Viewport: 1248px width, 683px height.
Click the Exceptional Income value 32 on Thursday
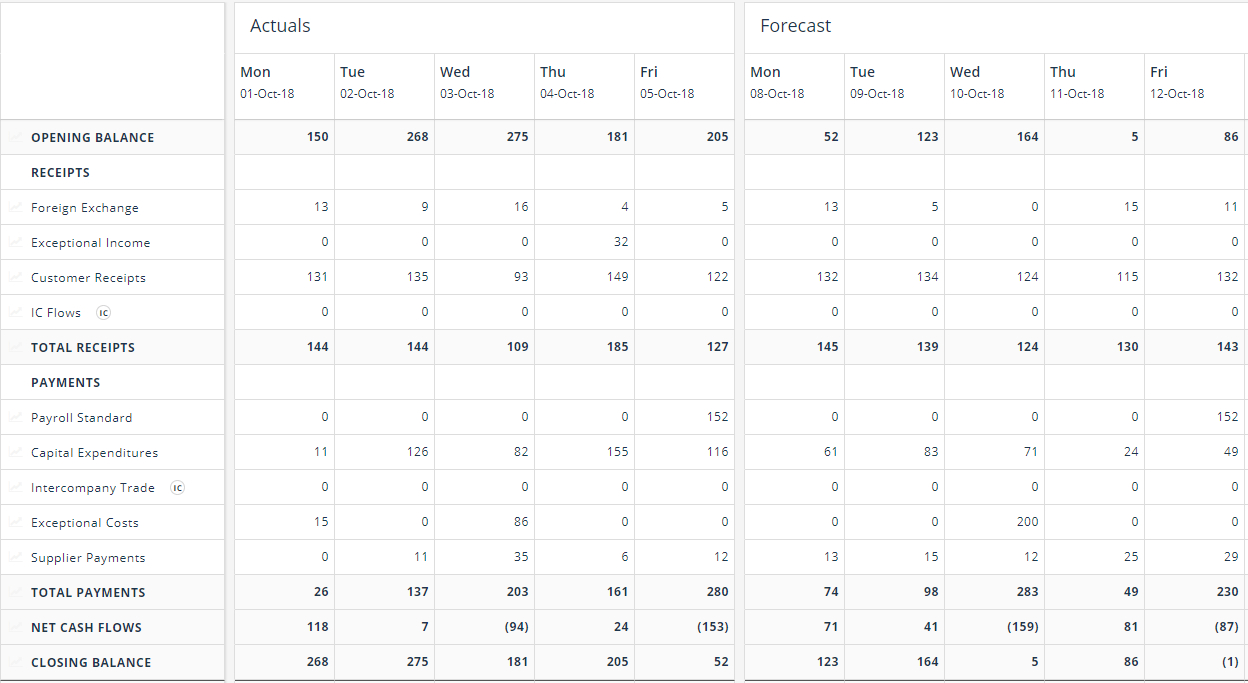pyautogui.click(x=620, y=242)
